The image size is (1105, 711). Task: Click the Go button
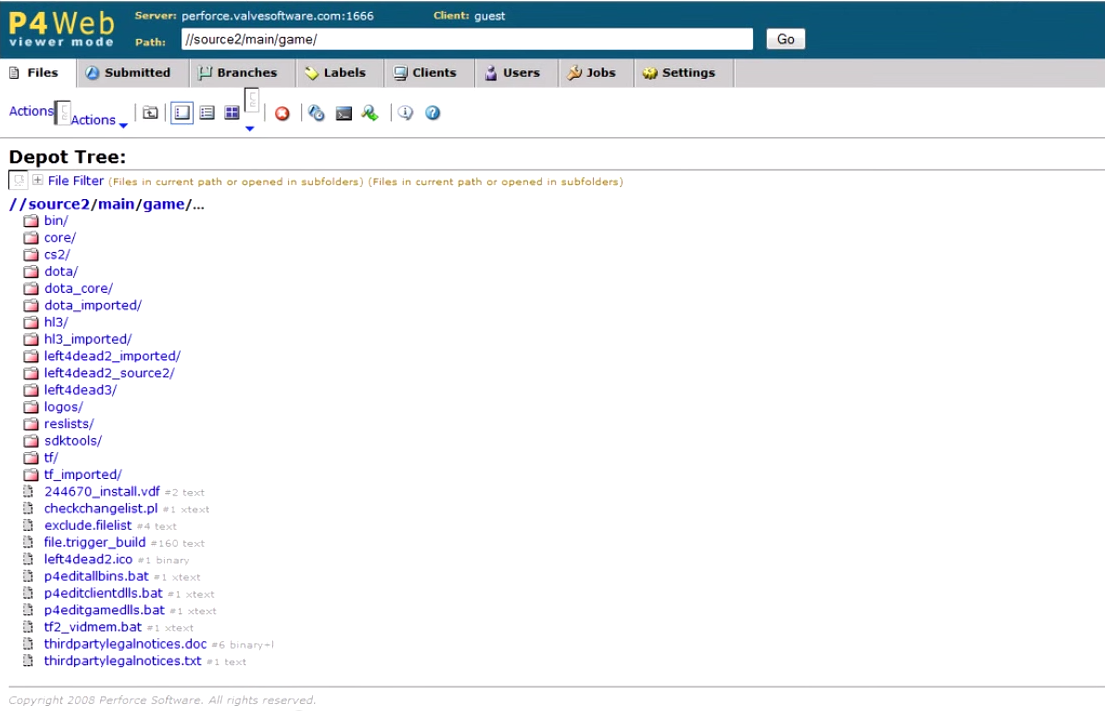point(785,39)
